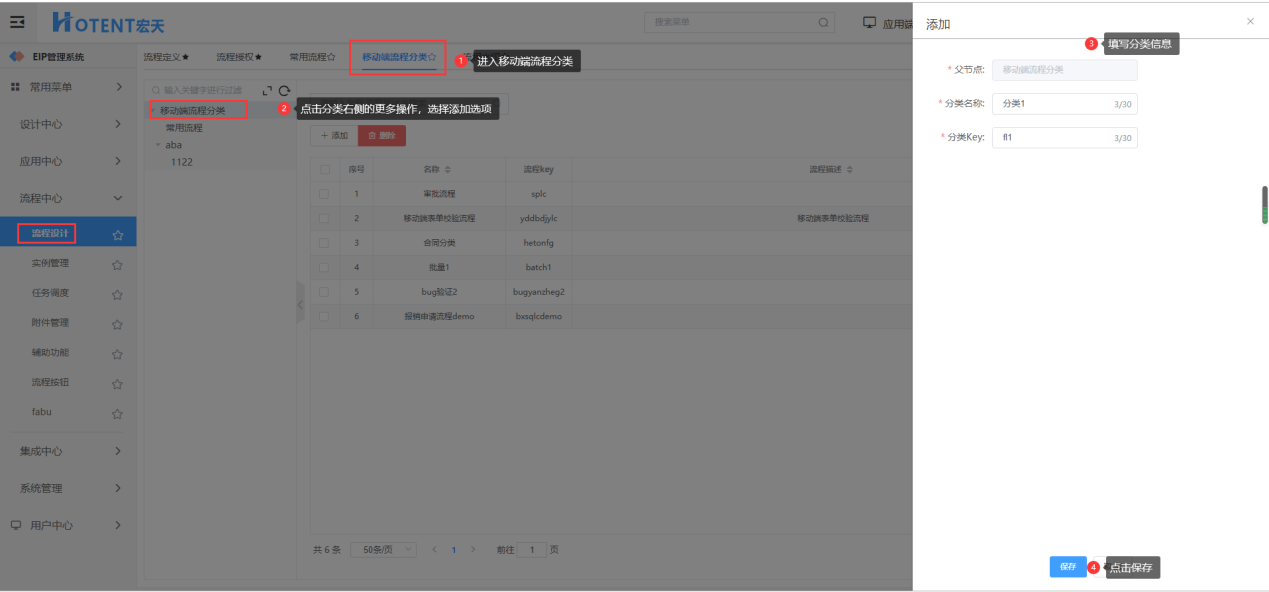Collapse the sidebar with the hamburger icon
Image resolution: width=1269 pixels, height=592 pixels.
(x=17, y=21)
